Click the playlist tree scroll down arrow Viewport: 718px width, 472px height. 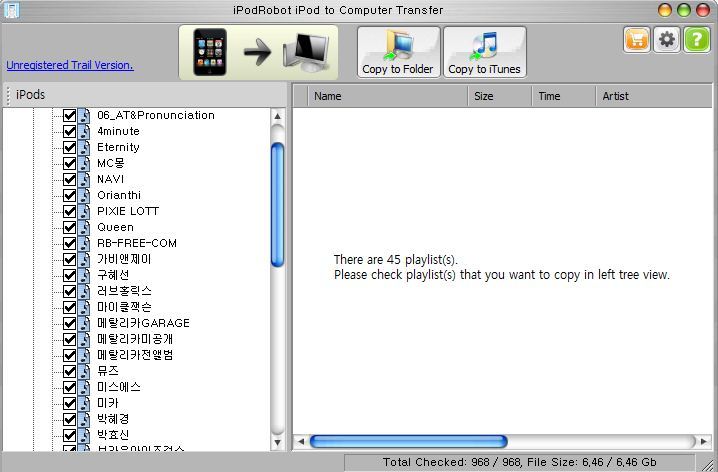(277, 443)
